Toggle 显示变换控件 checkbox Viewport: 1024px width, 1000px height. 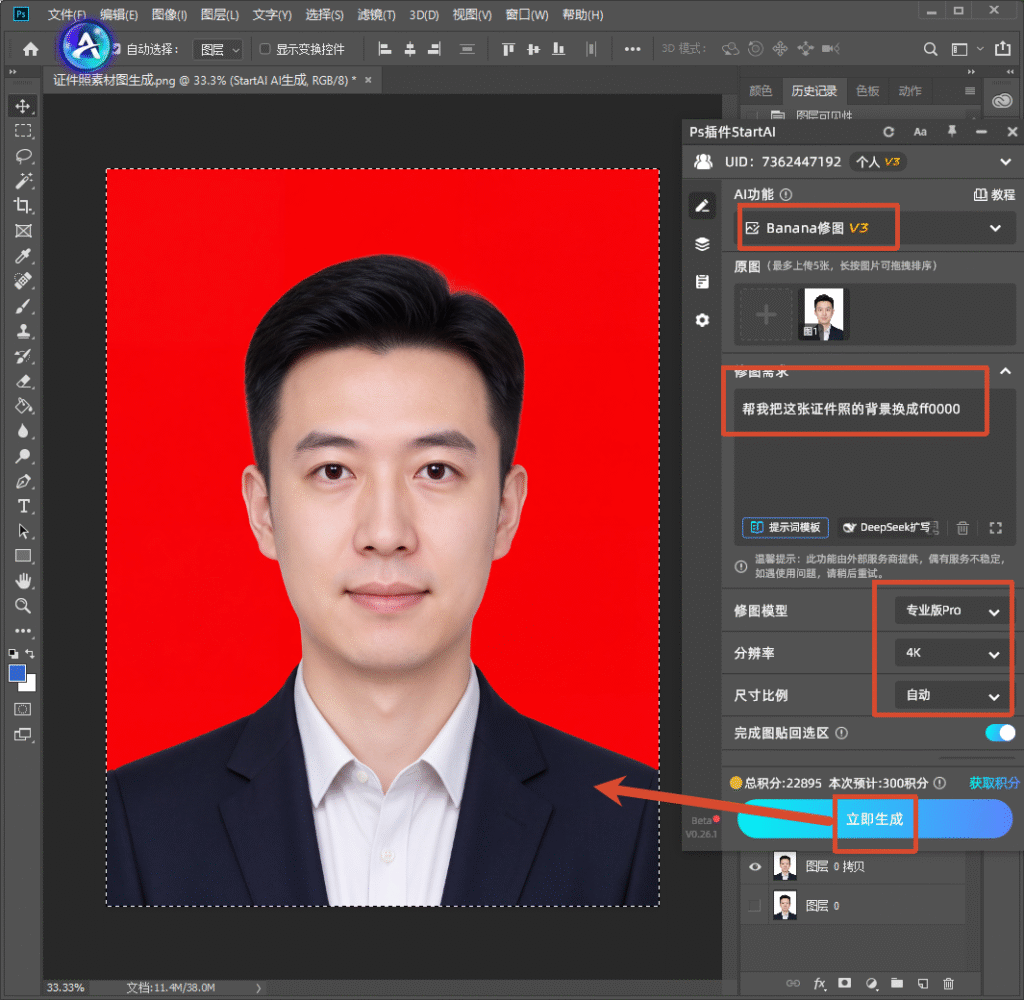(x=264, y=49)
